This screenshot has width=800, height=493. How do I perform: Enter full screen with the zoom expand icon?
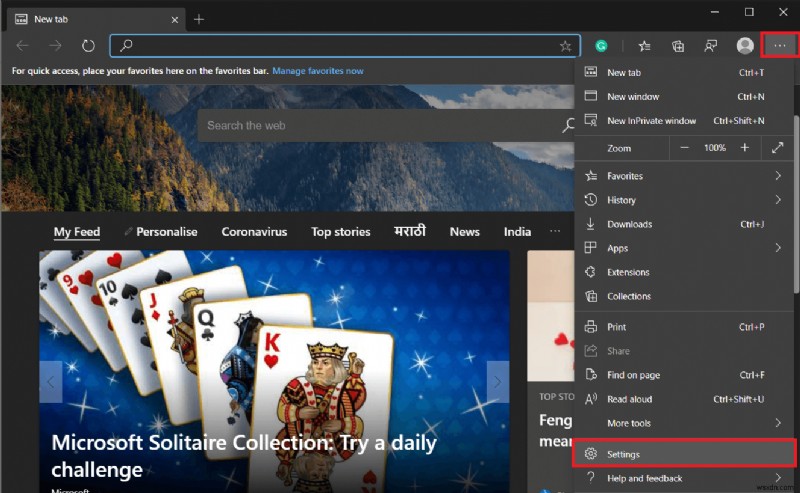pos(778,148)
